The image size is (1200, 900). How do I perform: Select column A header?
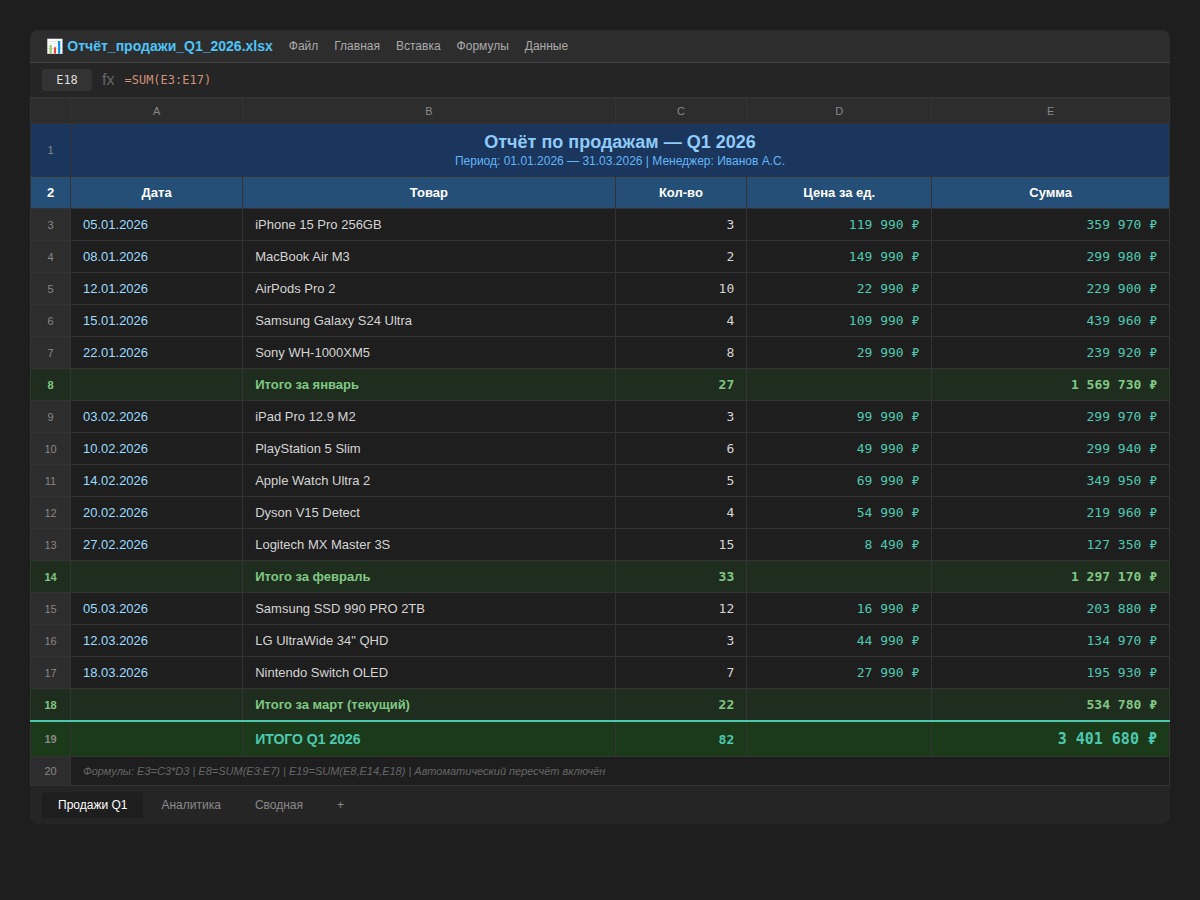(157, 111)
